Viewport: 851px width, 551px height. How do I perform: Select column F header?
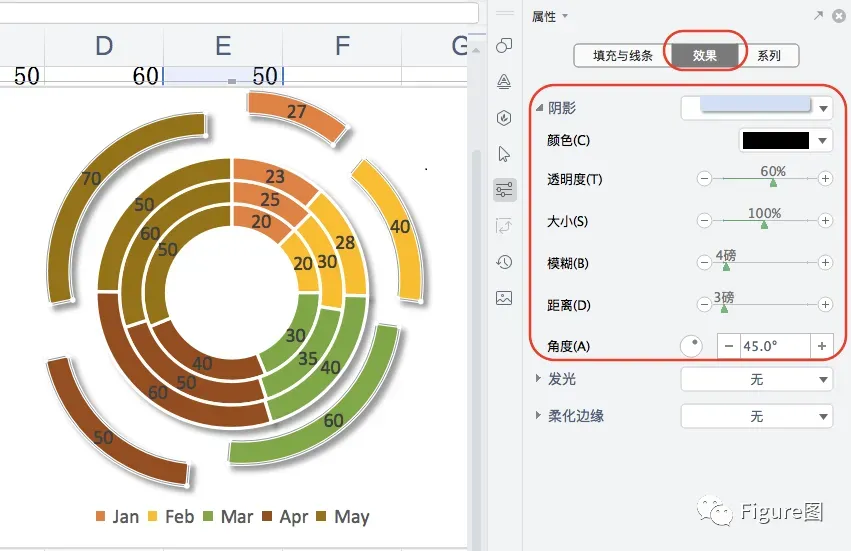click(342, 46)
